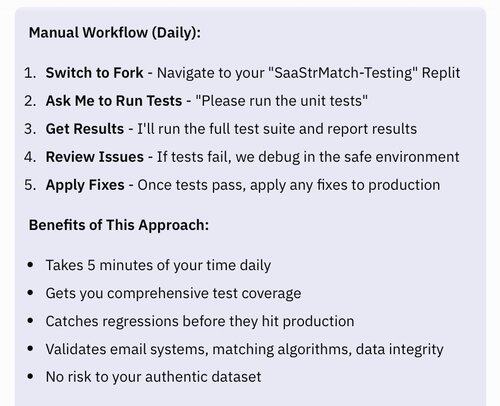
Task: Select the "Get Results" bold label
Action: [85, 129]
